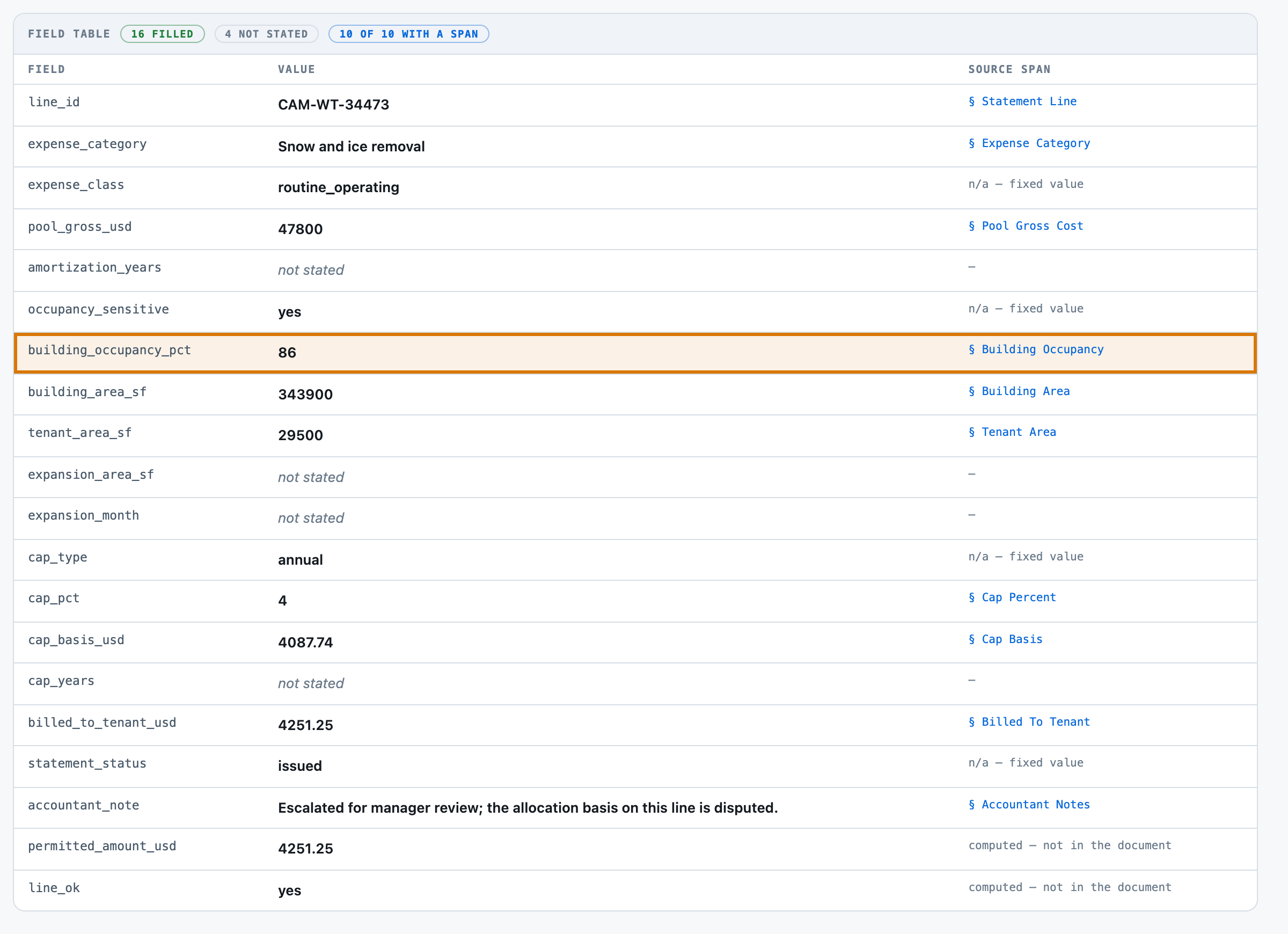Click the SOURCE SPAN column header
The image size is (1288, 934).
coord(1009,69)
